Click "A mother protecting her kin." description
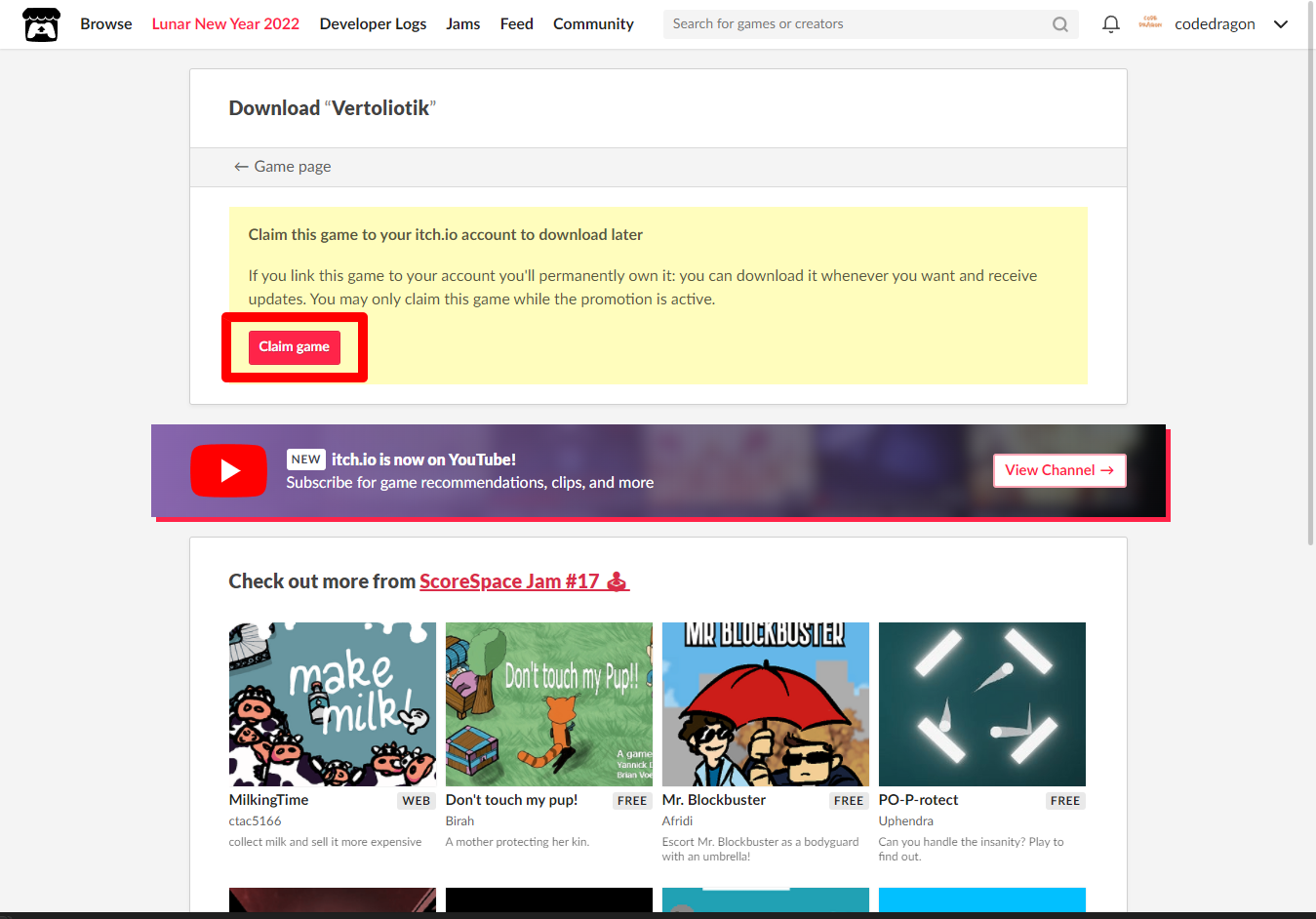 [517, 842]
